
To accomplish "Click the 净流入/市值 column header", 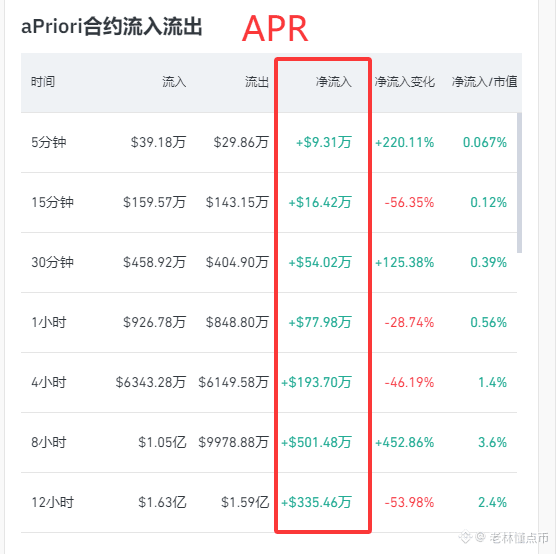I will 484,82.
